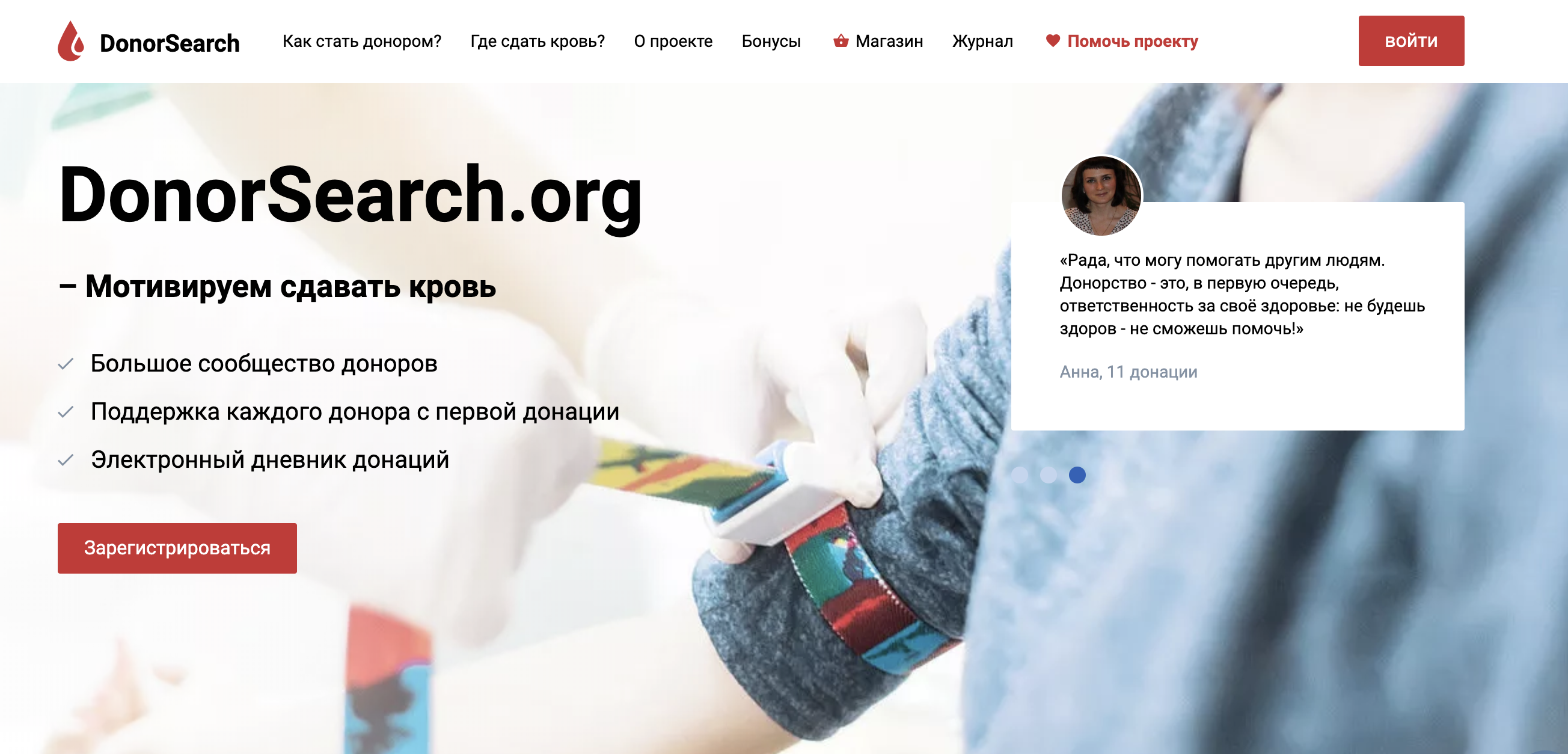Select the second testimonial carousel dot
The width and height of the screenshot is (1568, 754).
(x=1048, y=474)
